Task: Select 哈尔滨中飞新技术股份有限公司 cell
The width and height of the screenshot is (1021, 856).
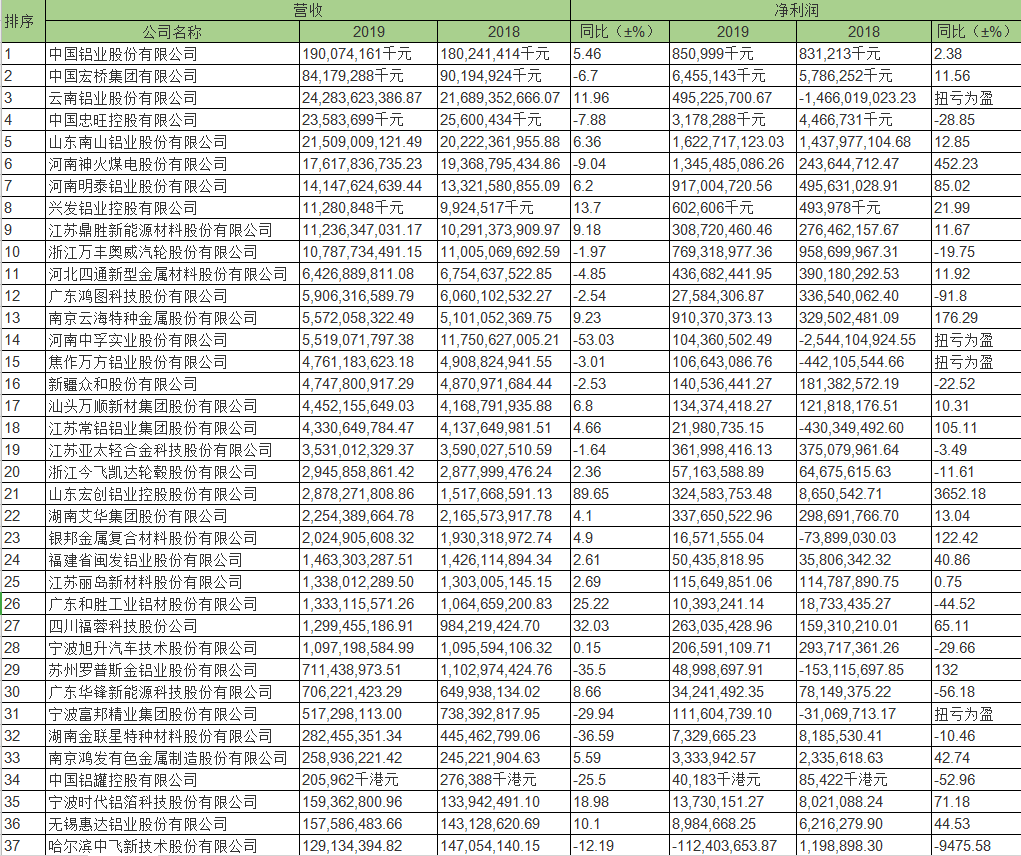Action: pyautogui.click(x=173, y=846)
